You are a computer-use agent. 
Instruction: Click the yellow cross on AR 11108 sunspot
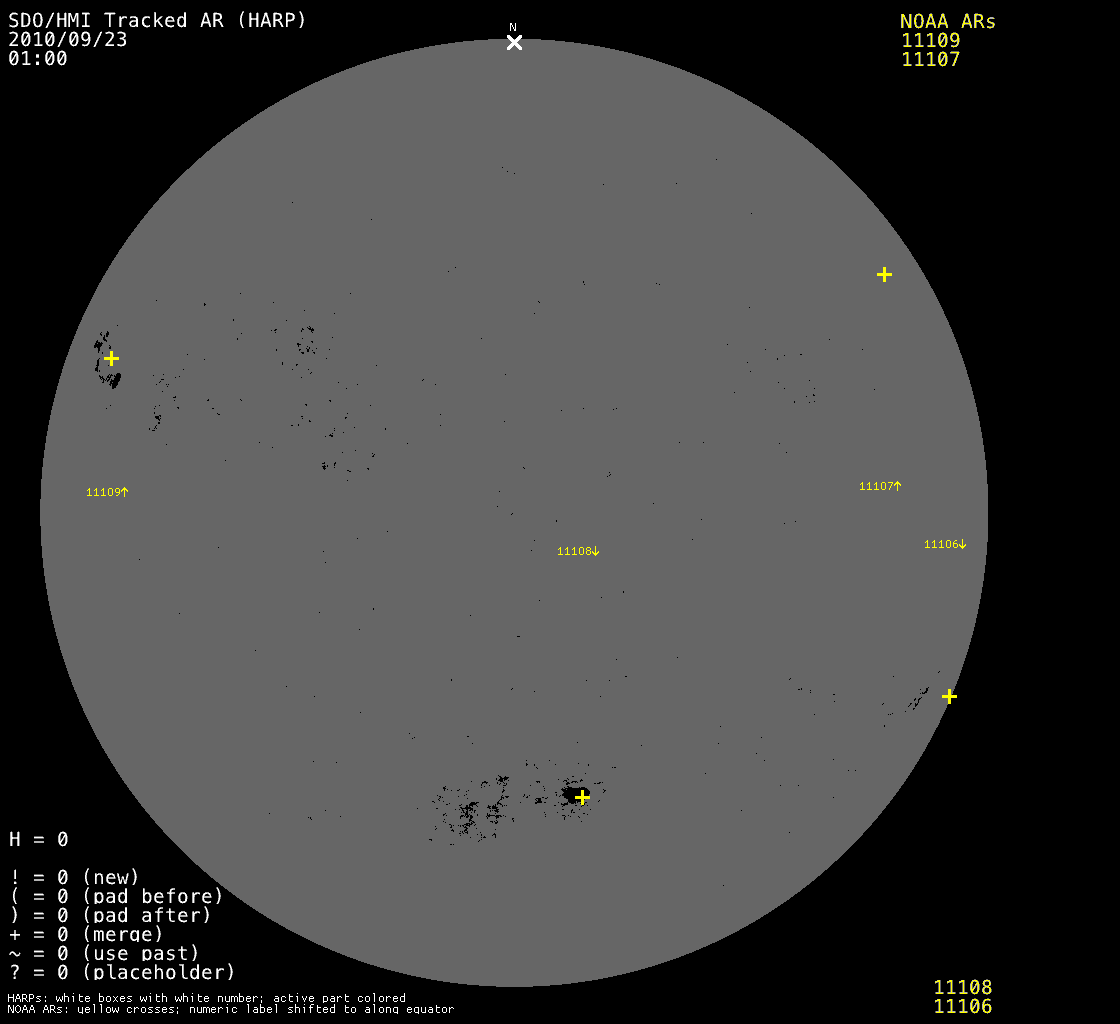(582, 797)
